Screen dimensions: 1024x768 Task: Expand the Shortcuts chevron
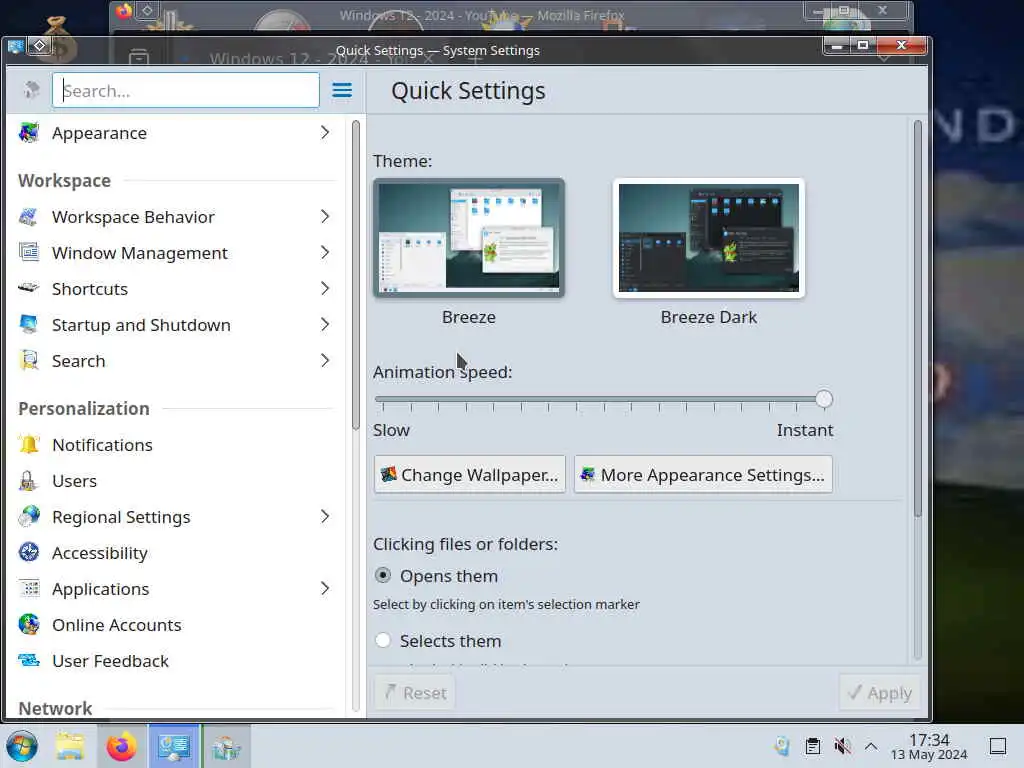[325, 288]
